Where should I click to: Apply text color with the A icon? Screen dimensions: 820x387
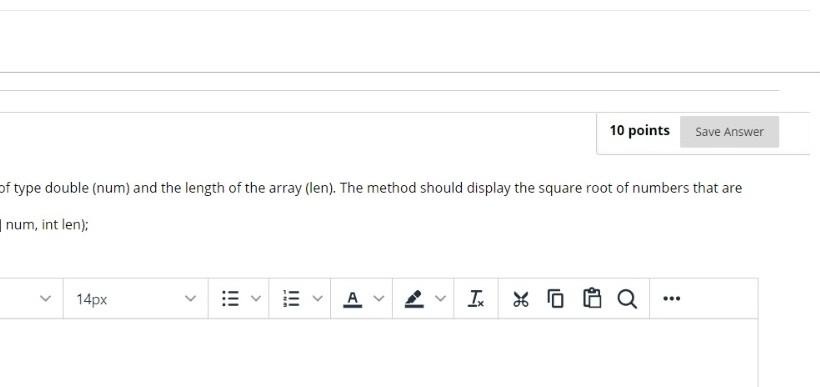[x=353, y=299]
